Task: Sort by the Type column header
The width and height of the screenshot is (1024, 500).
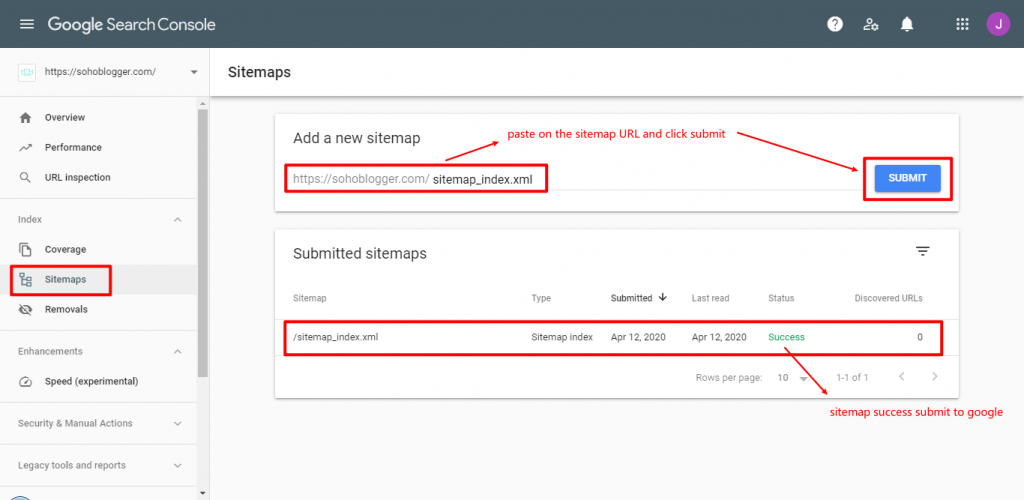Action: (x=541, y=298)
